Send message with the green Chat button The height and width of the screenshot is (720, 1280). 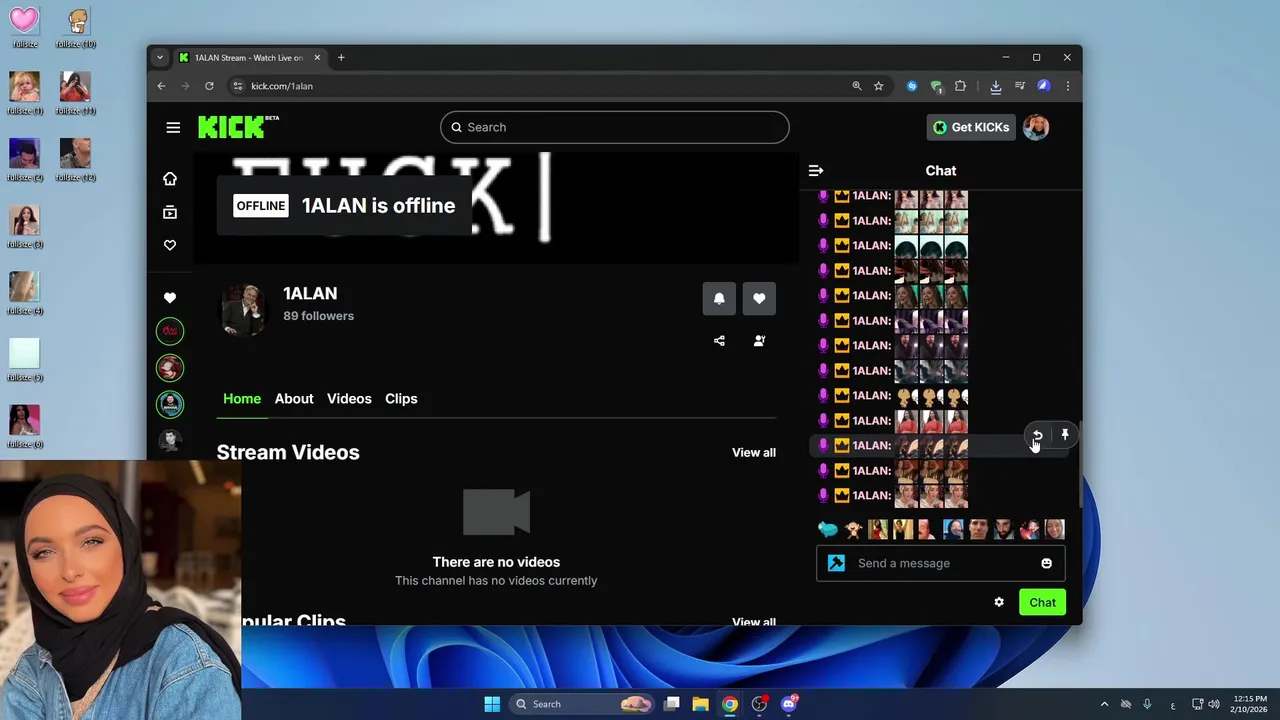point(1042,602)
